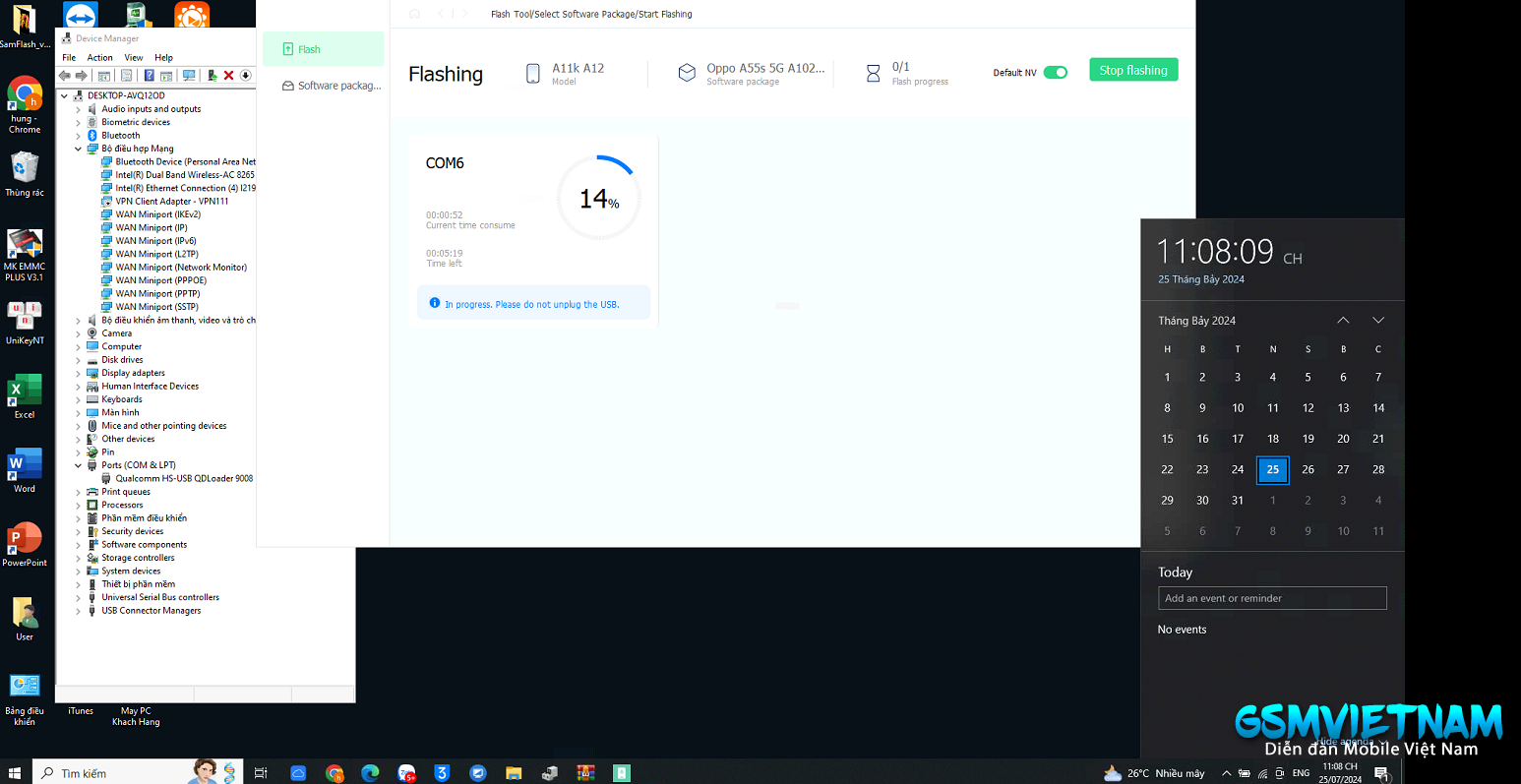The height and width of the screenshot is (784, 1521).
Task: Click the Microsoft Edge taskbar icon
Action: tap(370, 773)
